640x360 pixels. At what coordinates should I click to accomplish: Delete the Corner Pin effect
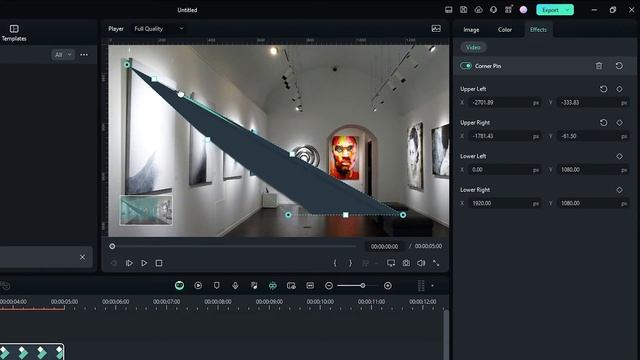[x=599, y=66]
